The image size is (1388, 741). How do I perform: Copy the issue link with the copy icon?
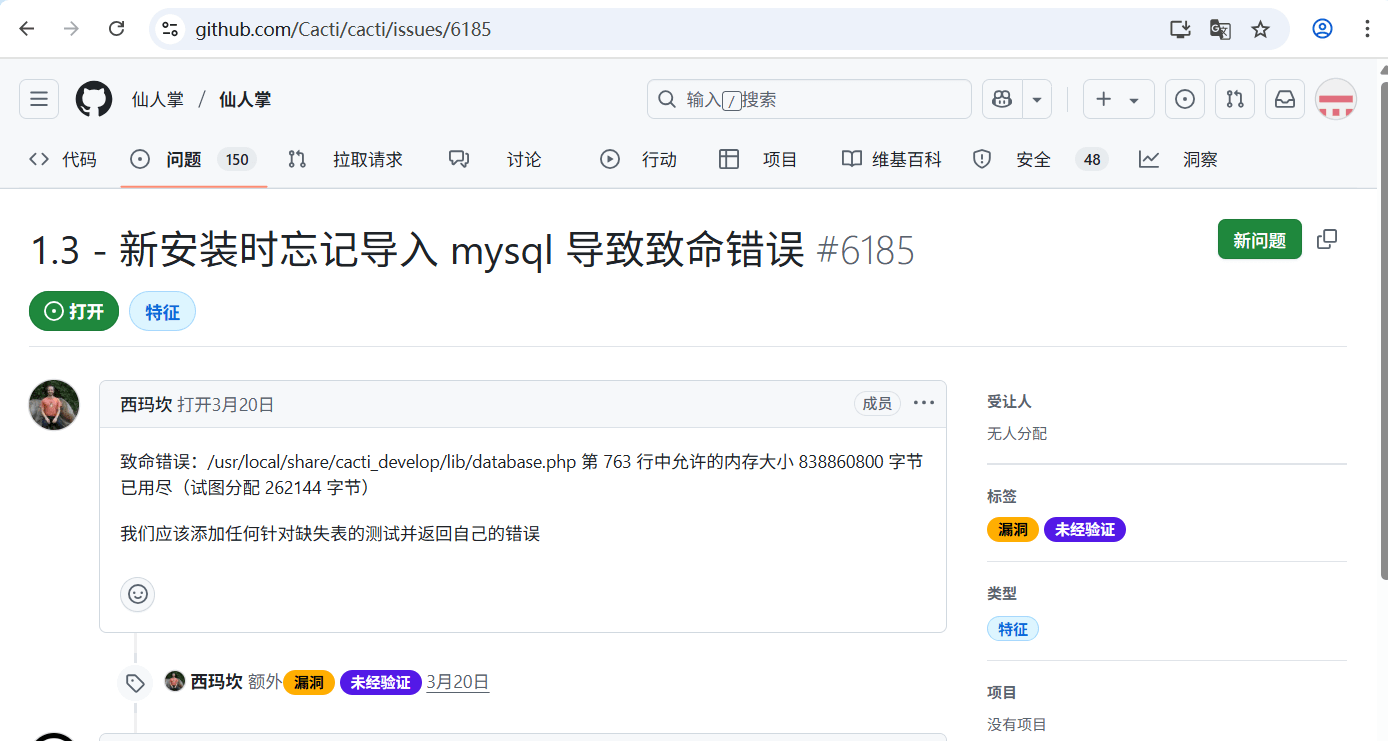1327,239
